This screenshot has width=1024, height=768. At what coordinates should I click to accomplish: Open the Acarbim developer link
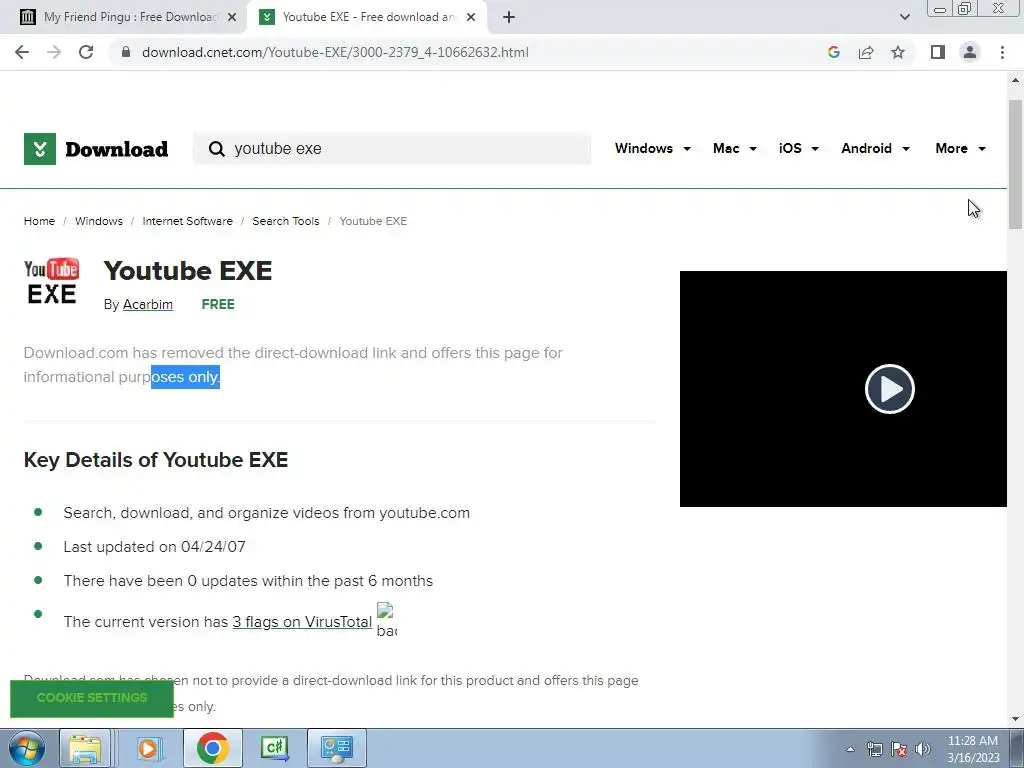click(148, 304)
